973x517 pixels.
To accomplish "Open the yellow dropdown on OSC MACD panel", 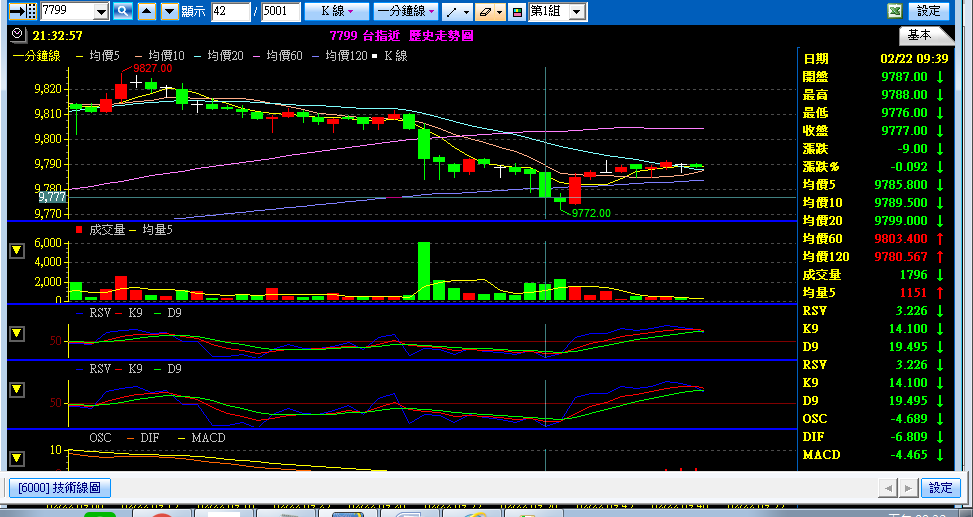I will click(x=17, y=459).
